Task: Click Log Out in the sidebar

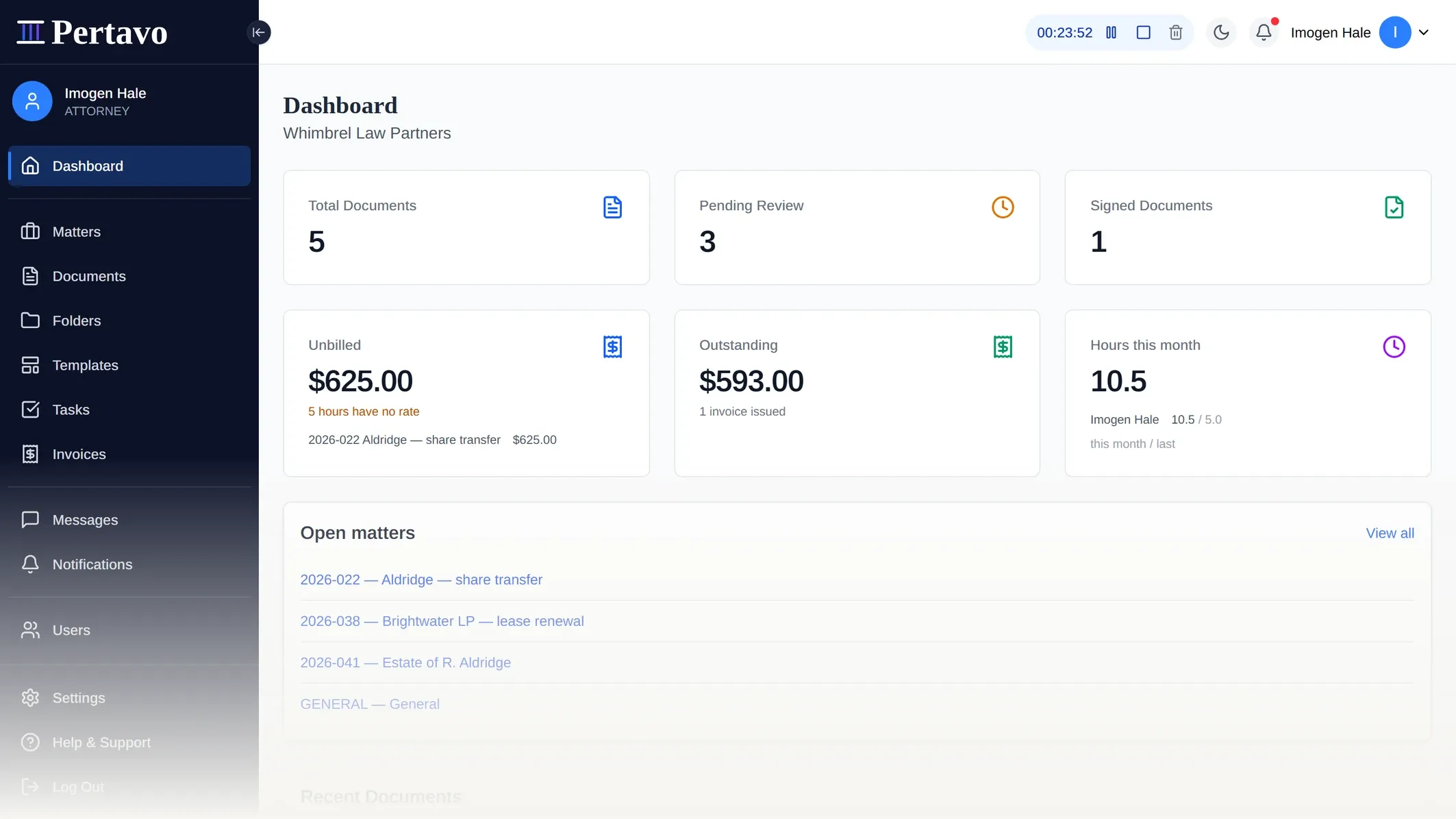Action: tap(129, 787)
